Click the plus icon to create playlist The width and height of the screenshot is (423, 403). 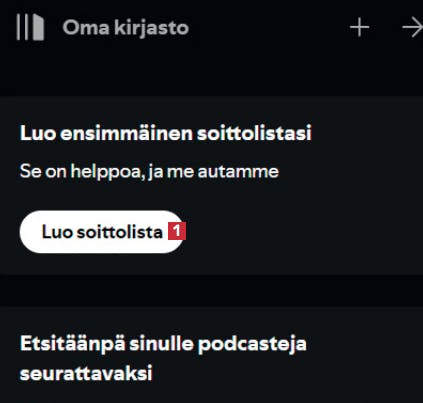point(360,27)
